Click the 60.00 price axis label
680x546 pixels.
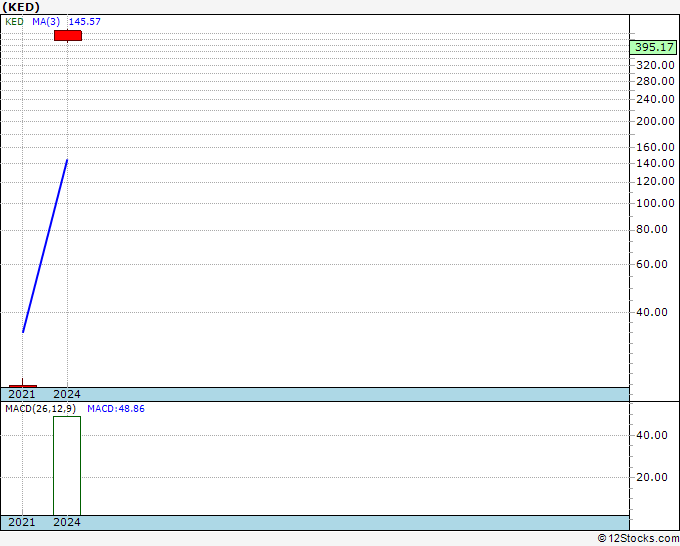pyautogui.click(x=652, y=264)
